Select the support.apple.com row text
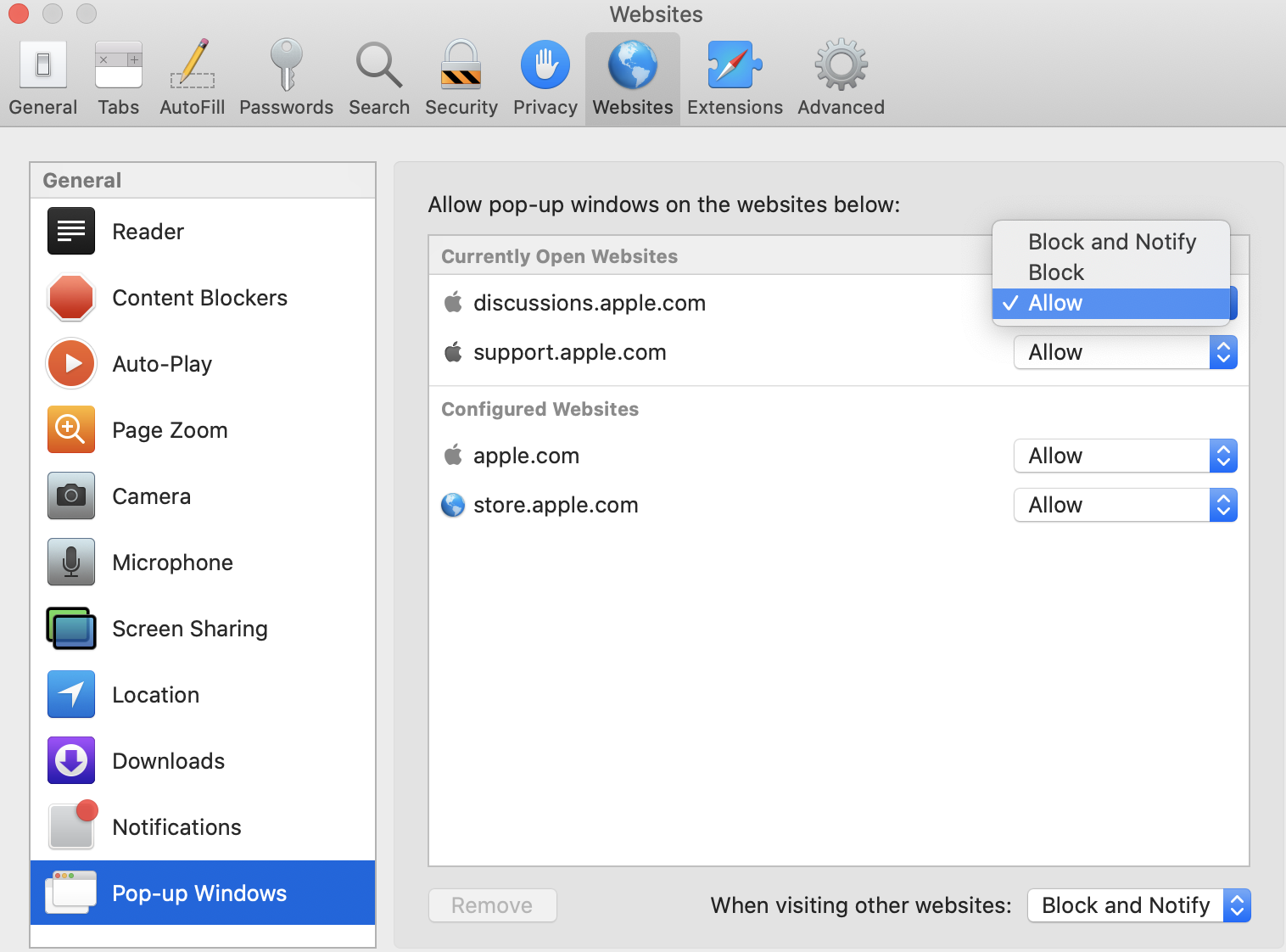 (570, 352)
